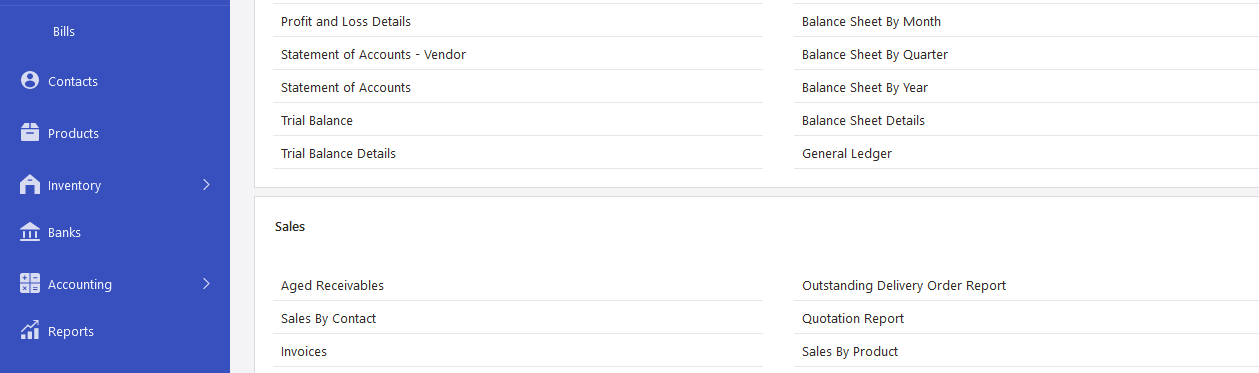Click the Products box icon
This screenshot has height=373, width=1259.
(x=29, y=132)
